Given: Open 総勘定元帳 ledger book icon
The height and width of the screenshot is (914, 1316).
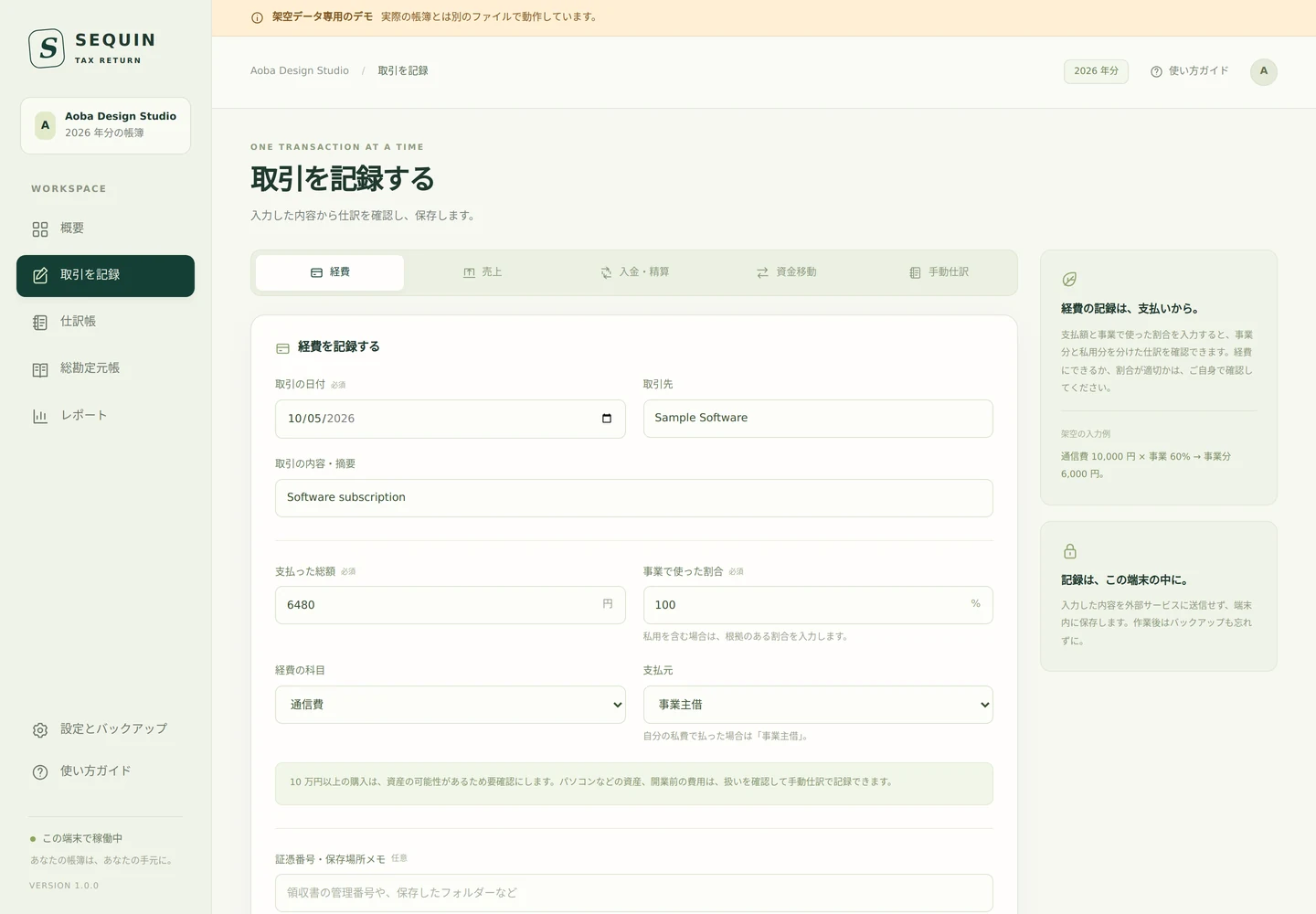Looking at the screenshot, I should click(40, 369).
